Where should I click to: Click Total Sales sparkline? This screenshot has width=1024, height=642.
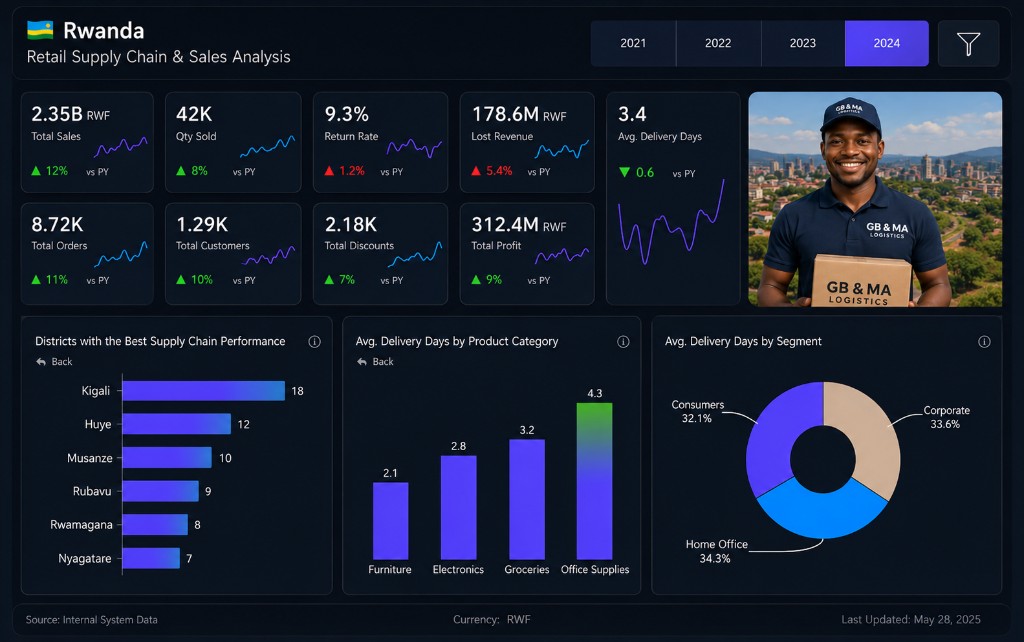pos(121,147)
